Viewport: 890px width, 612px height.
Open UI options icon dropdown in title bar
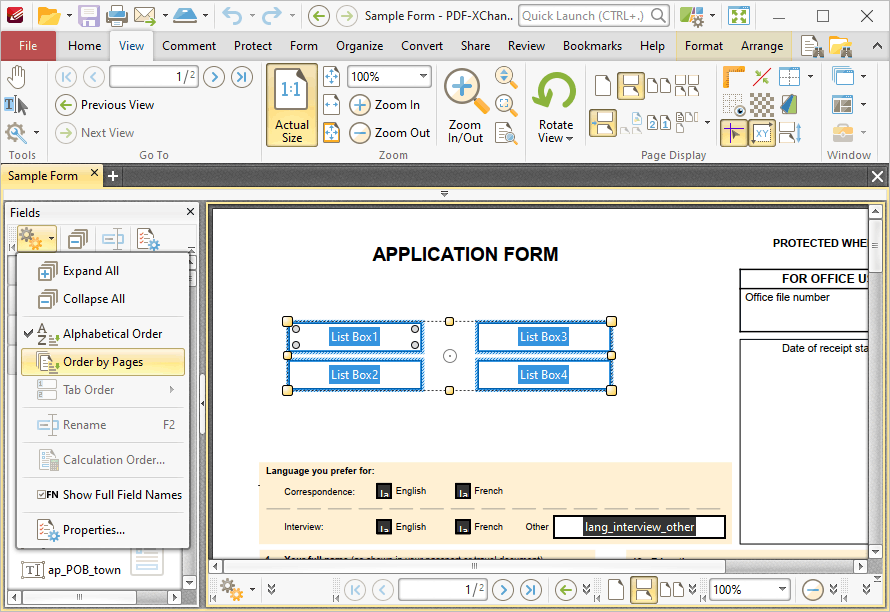pyautogui.click(x=712, y=16)
